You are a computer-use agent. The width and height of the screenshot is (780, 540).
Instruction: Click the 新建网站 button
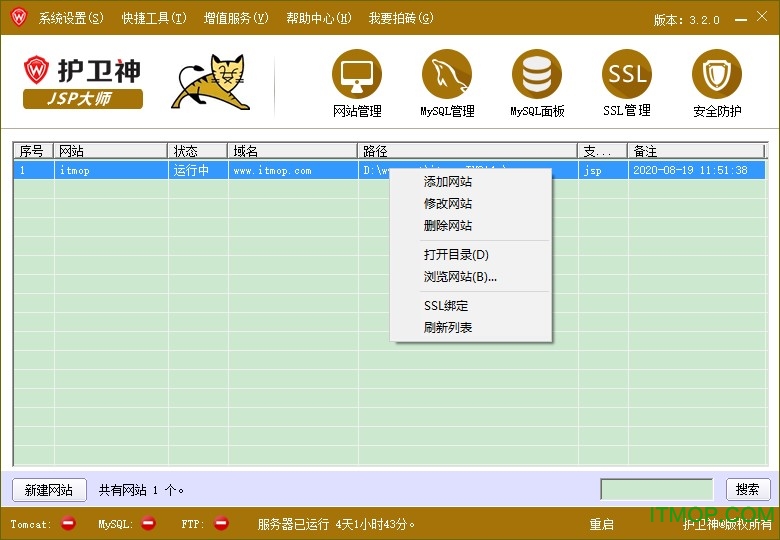click(x=49, y=490)
